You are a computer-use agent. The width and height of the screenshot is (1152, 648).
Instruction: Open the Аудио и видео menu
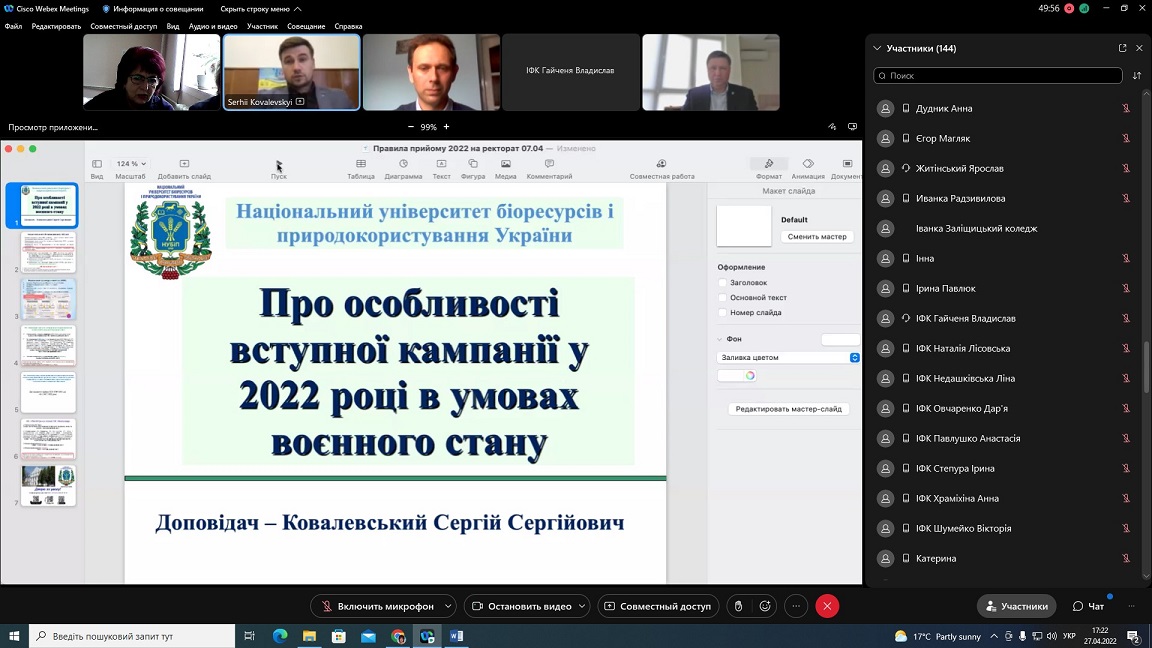coord(213,26)
